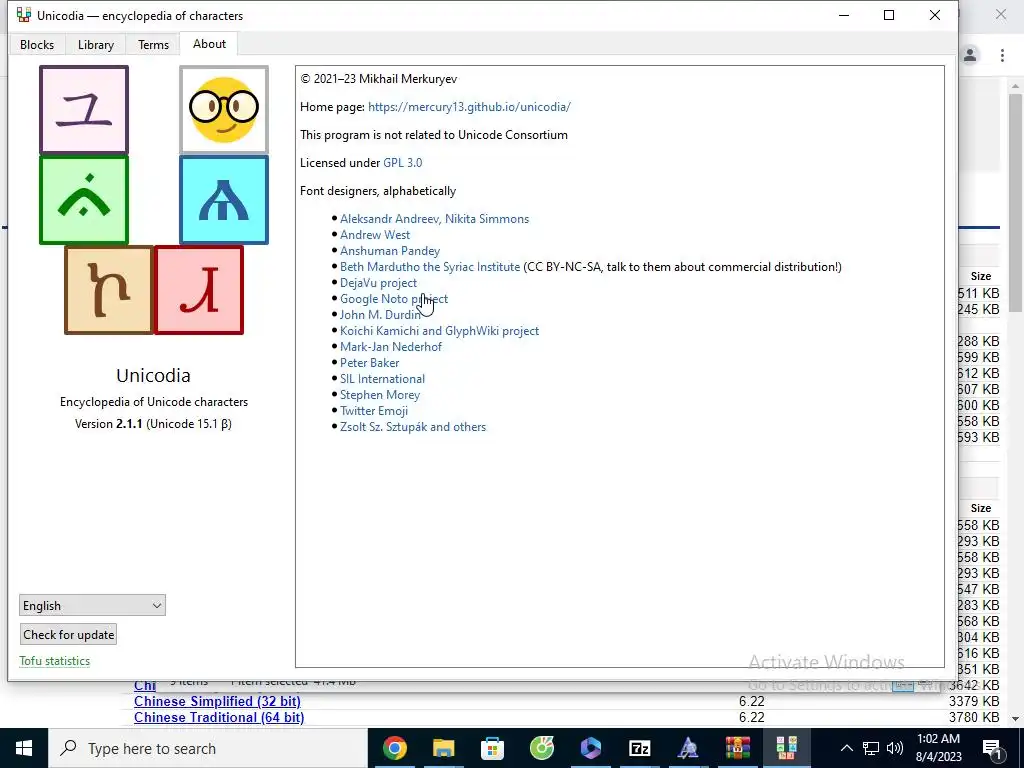The image size is (1024, 768).
Task: Open the browser three-dot menu behind
Action: [1002, 55]
